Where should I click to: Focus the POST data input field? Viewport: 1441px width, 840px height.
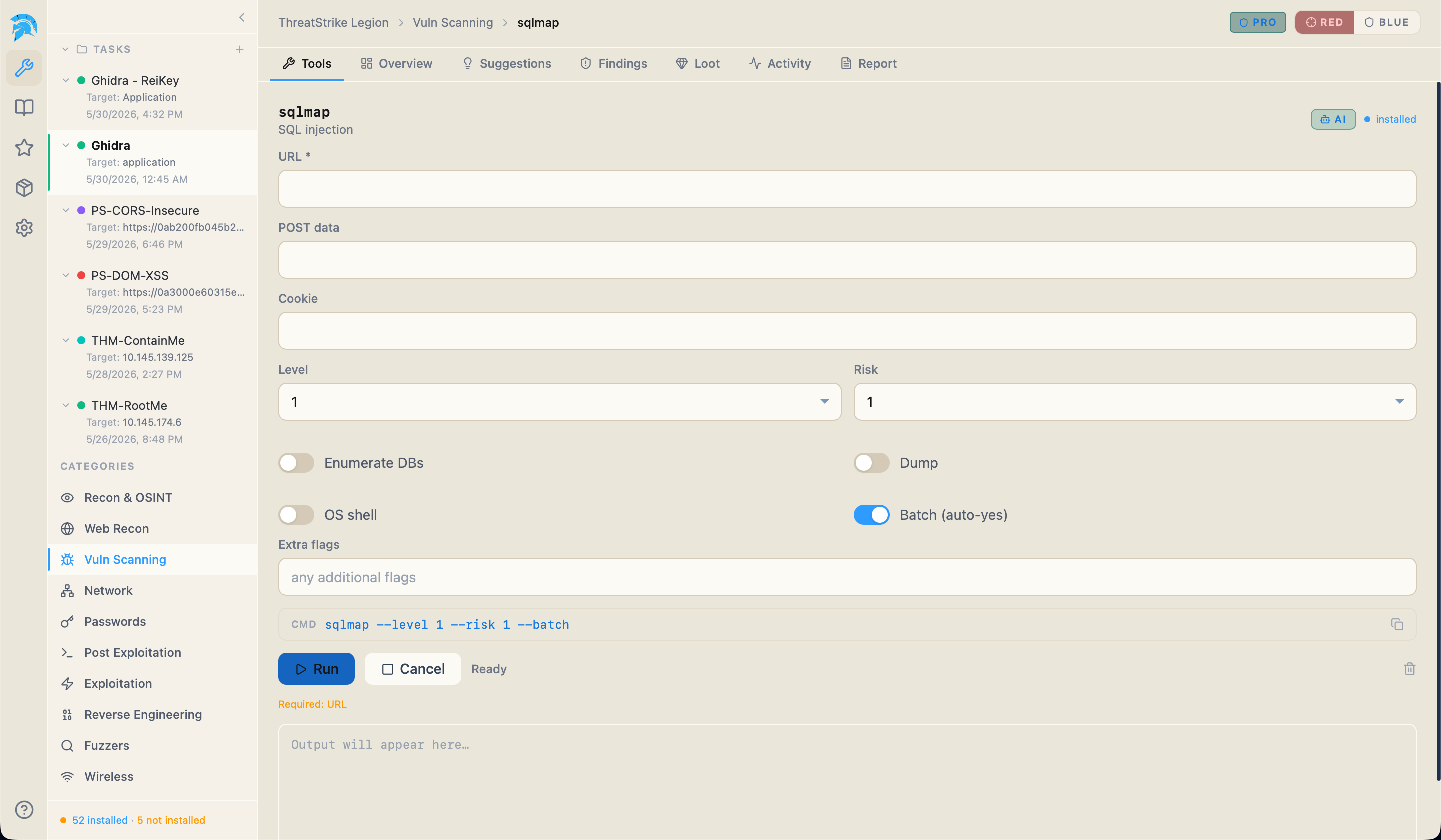click(x=847, y=260)
